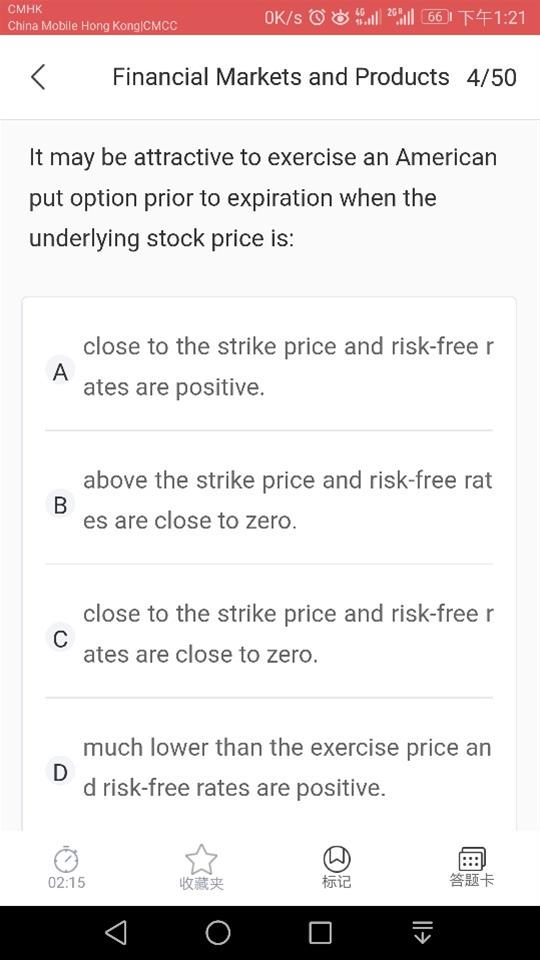This screenshot has width=540, height=960.
Task: Tap Android back triangle button
Action: coord(116,932)
